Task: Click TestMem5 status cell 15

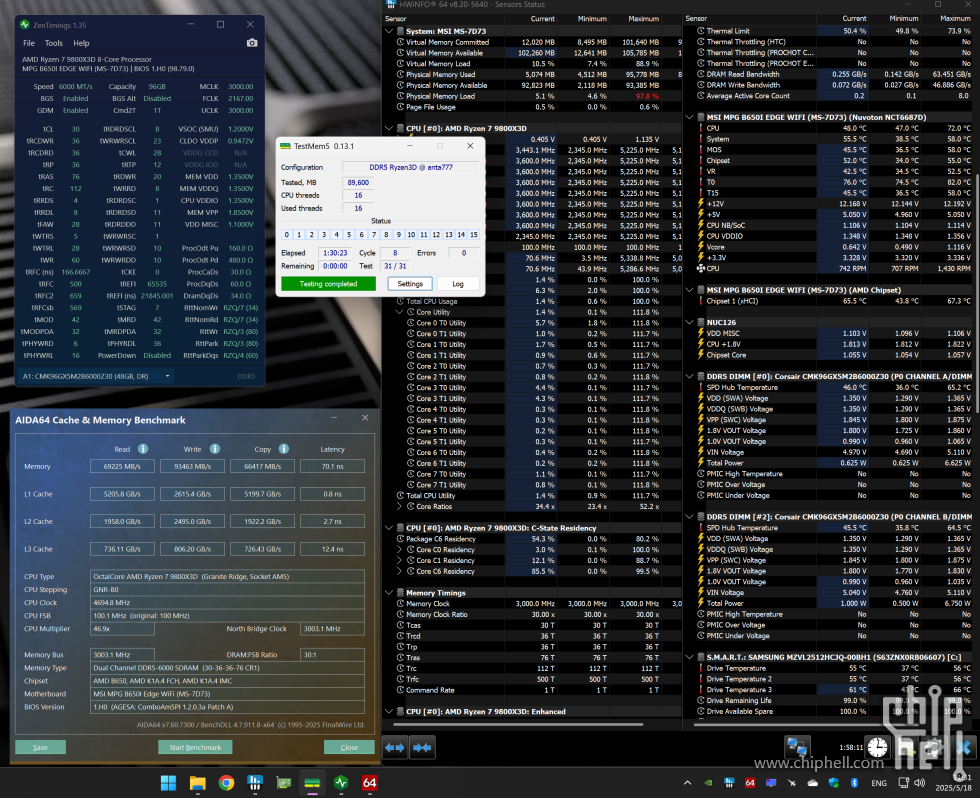Action: click(x=474, y=235)
